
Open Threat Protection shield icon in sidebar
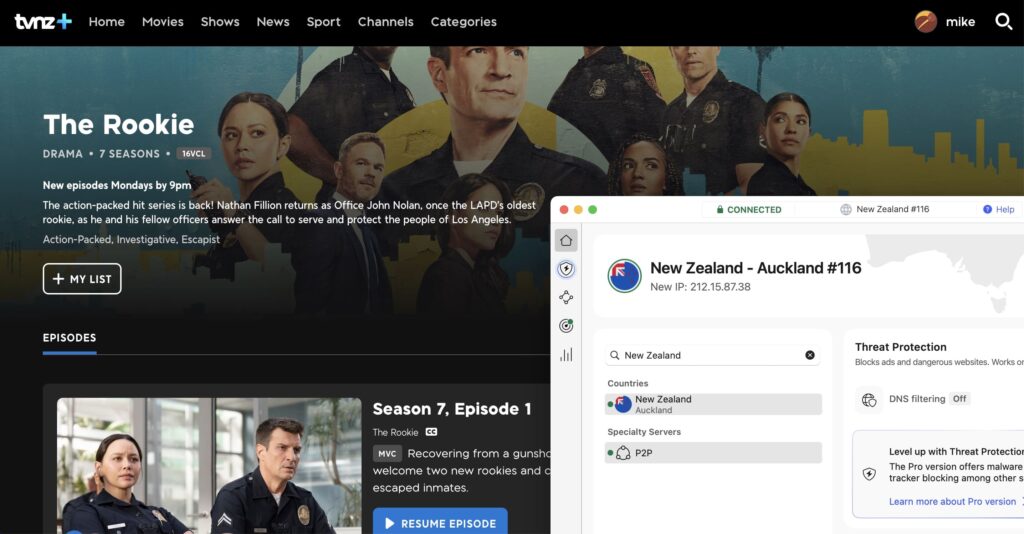click(566, 269)
